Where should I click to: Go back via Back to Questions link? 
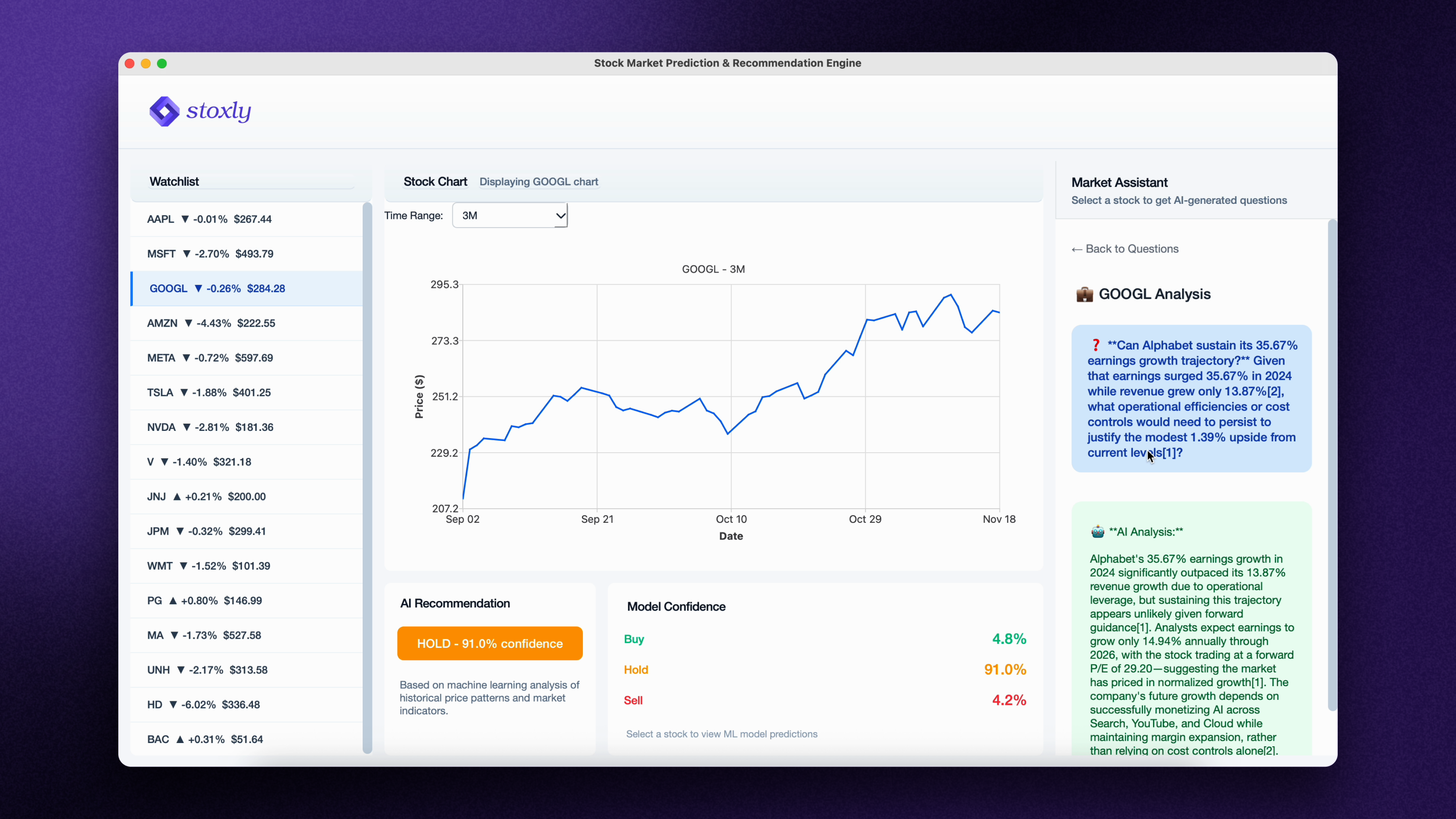1125,249
